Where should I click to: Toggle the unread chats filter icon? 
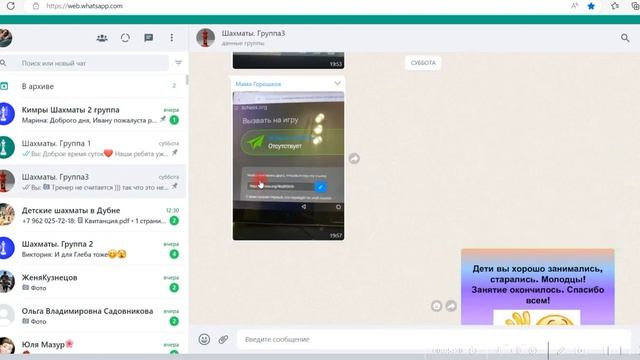click(x=178, y=63)
